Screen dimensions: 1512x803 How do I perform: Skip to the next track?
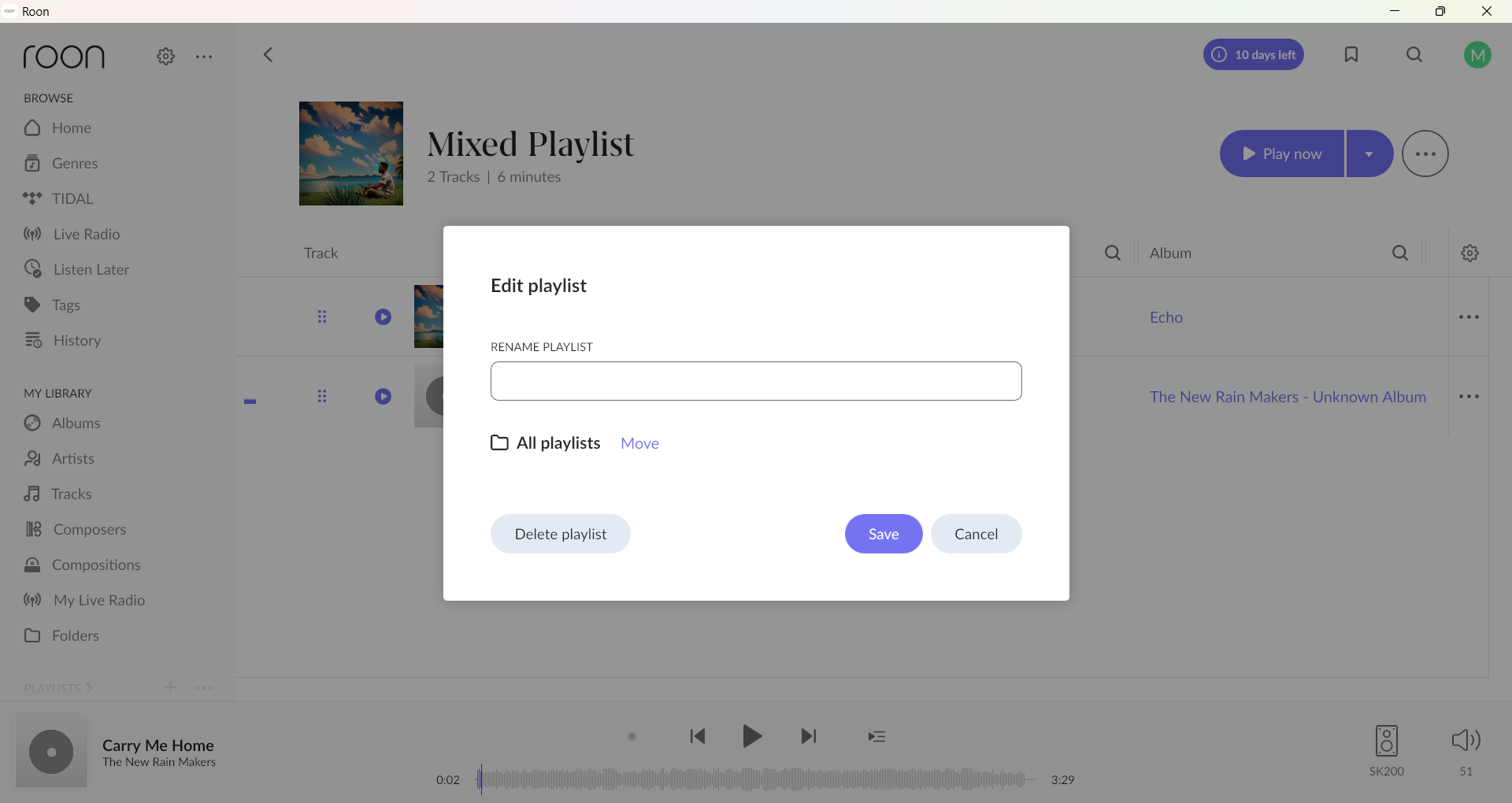click(809, 736)
